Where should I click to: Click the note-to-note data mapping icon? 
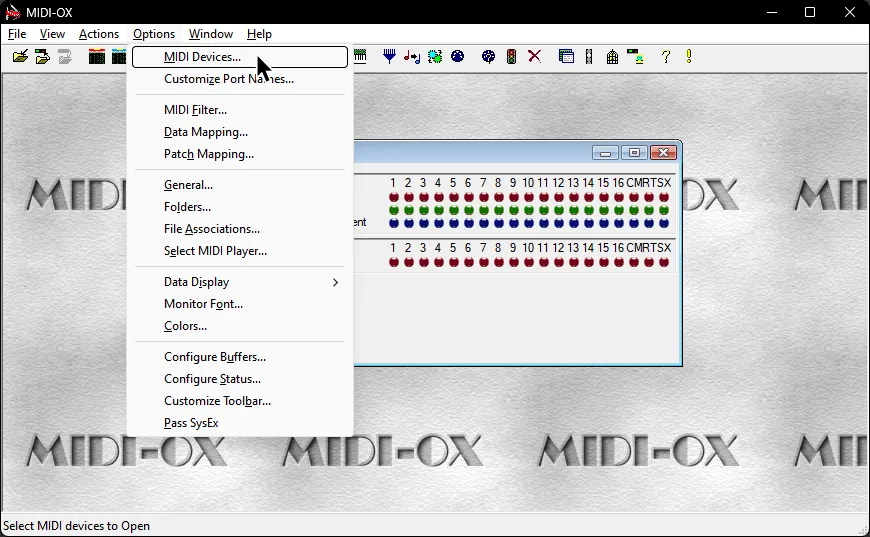[412, 57]
